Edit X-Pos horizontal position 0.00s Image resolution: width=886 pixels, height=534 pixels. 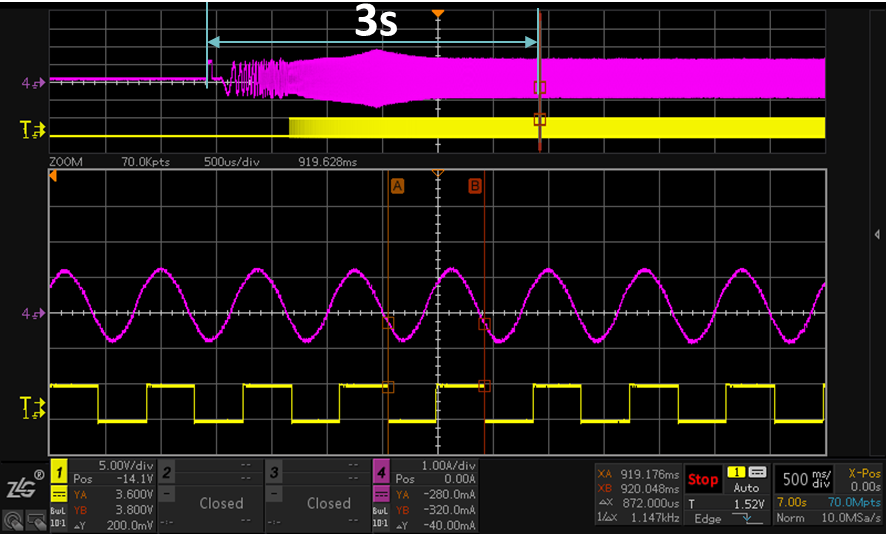864,480
